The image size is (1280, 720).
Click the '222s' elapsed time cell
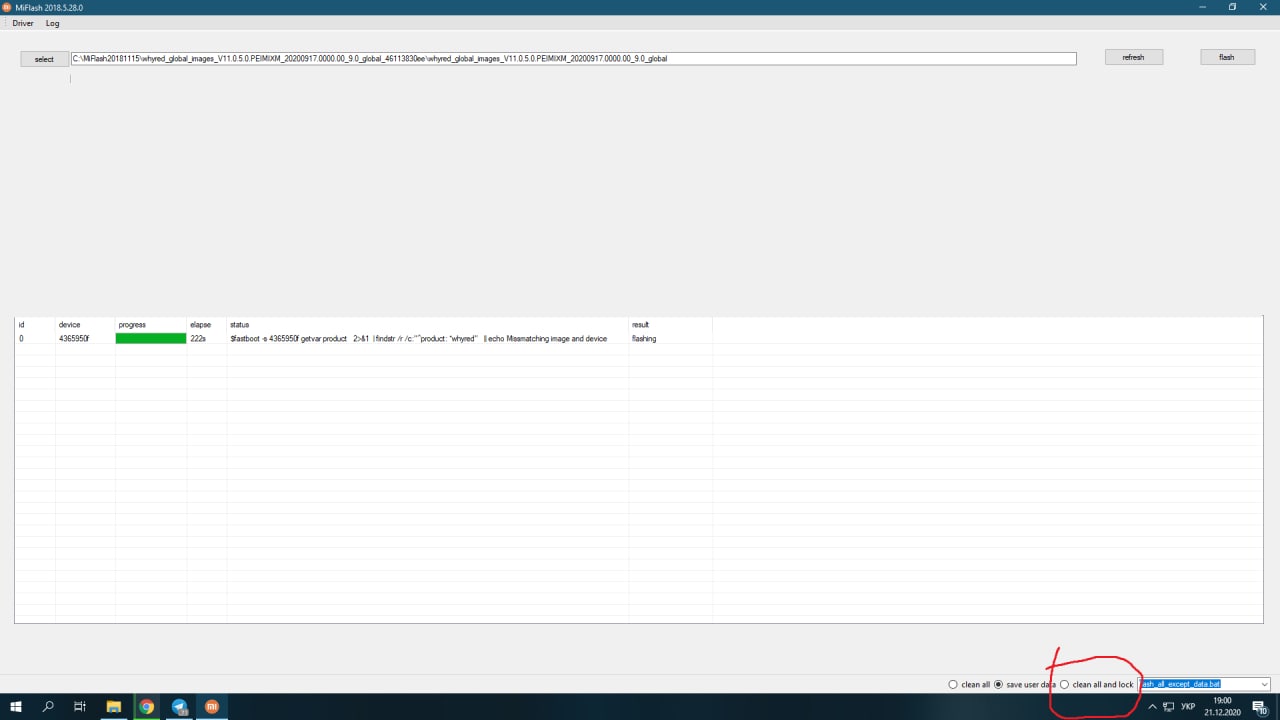click(x=198, y=339)
